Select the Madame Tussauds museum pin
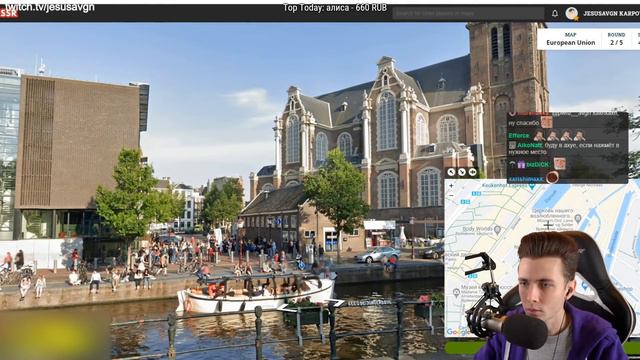This screenshot has width=640, height=360. click(456, 292)
